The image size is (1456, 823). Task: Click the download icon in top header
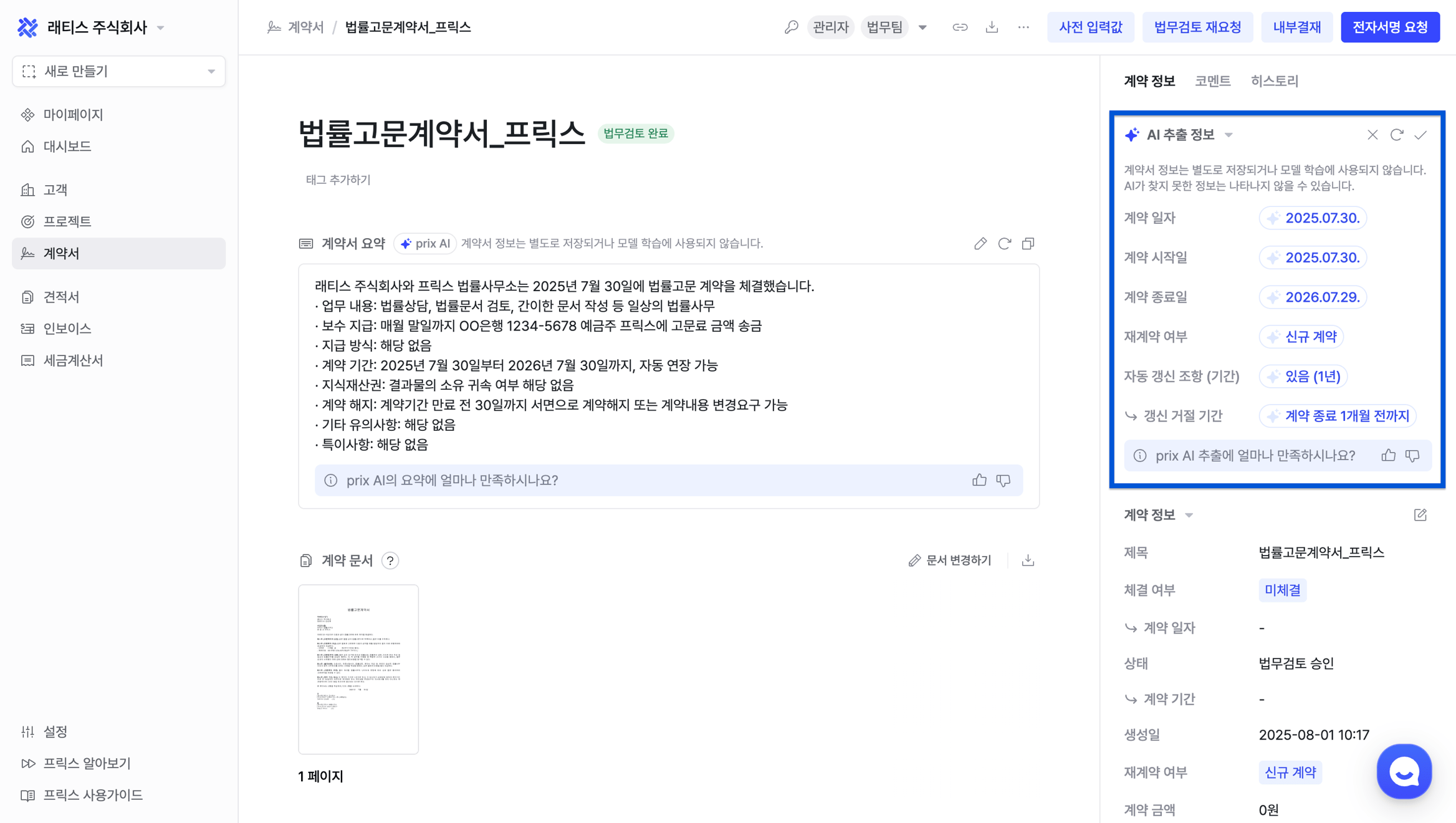point(992,27)
